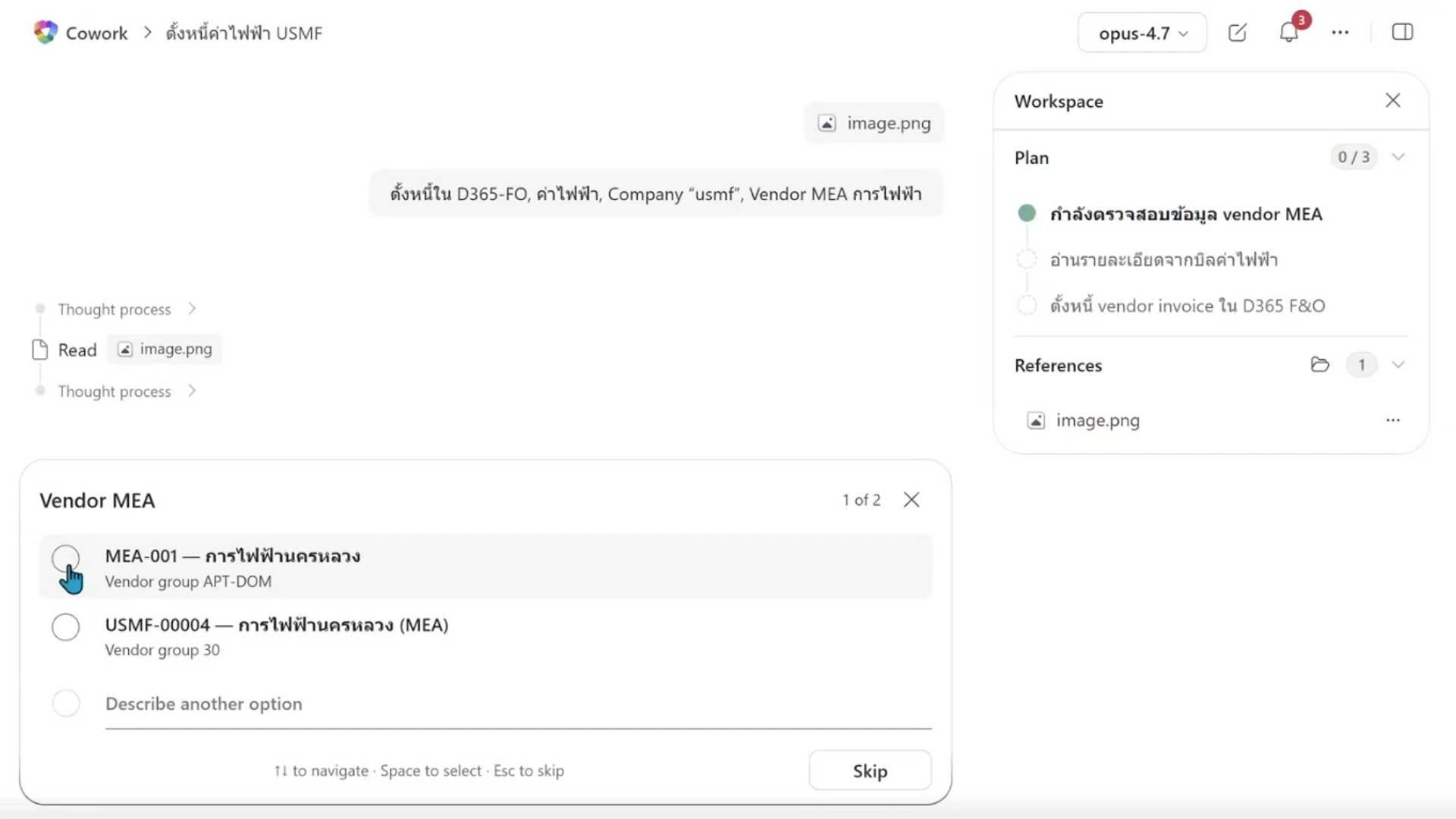Open the References folder icon
The height and width of the screenshot is (819, 1456).
tap(1320, 365)
